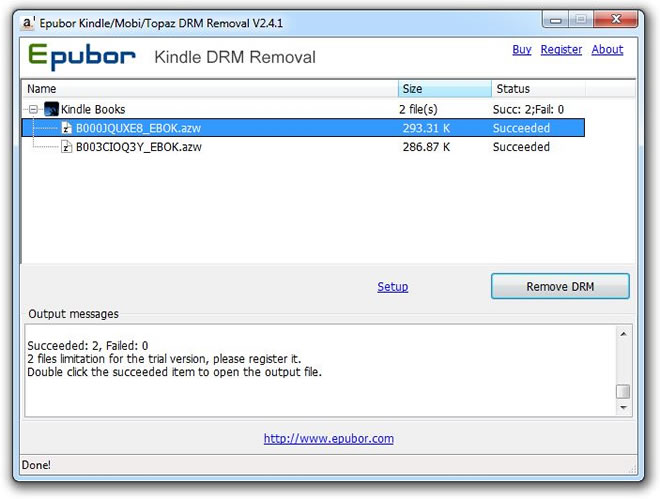
Task: Select the B003CIOQ3Y_EBOK.azw row
Action: click(303, 146)
